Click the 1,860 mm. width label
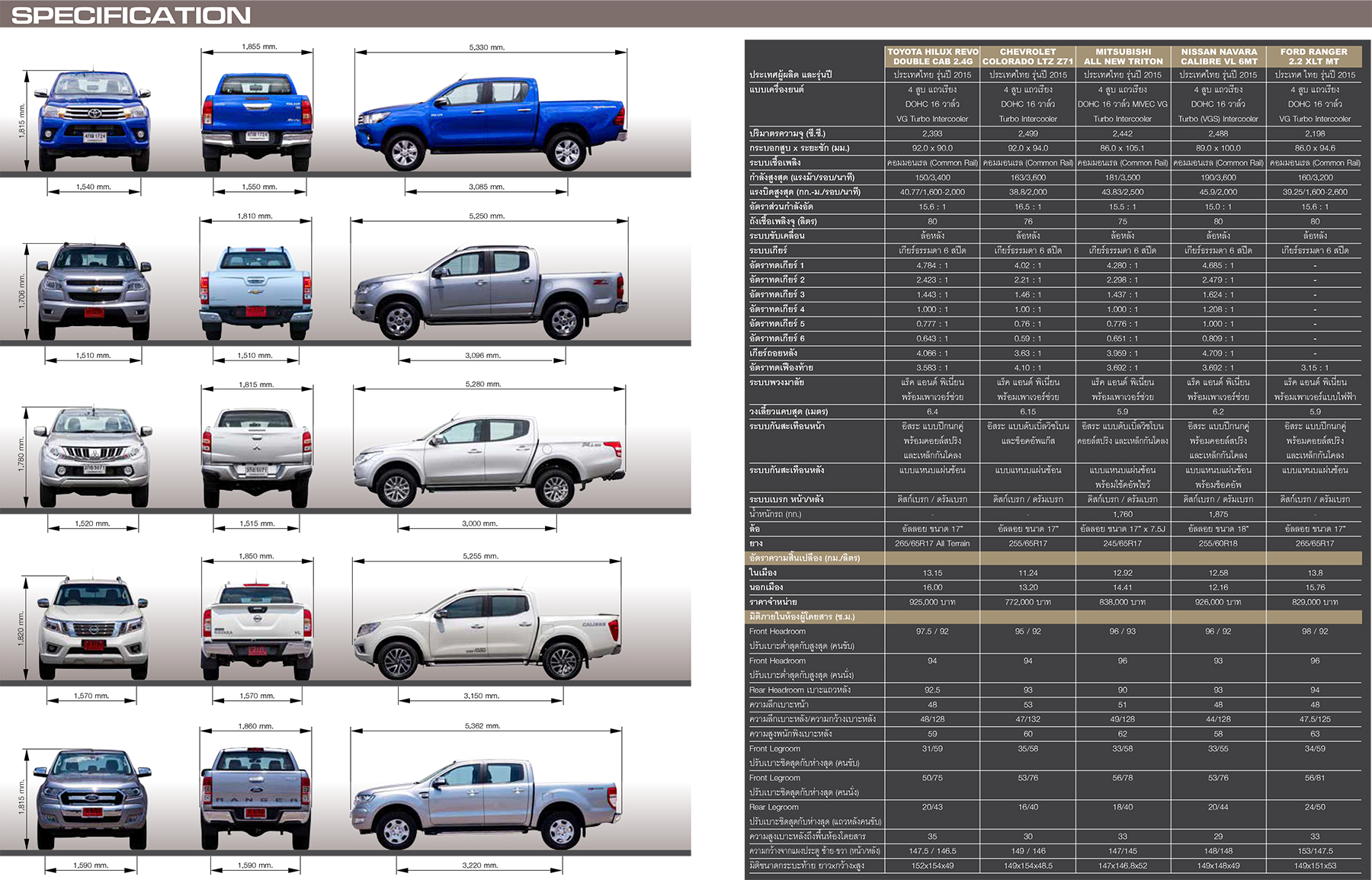1372x880 pixels. point(258,726)
